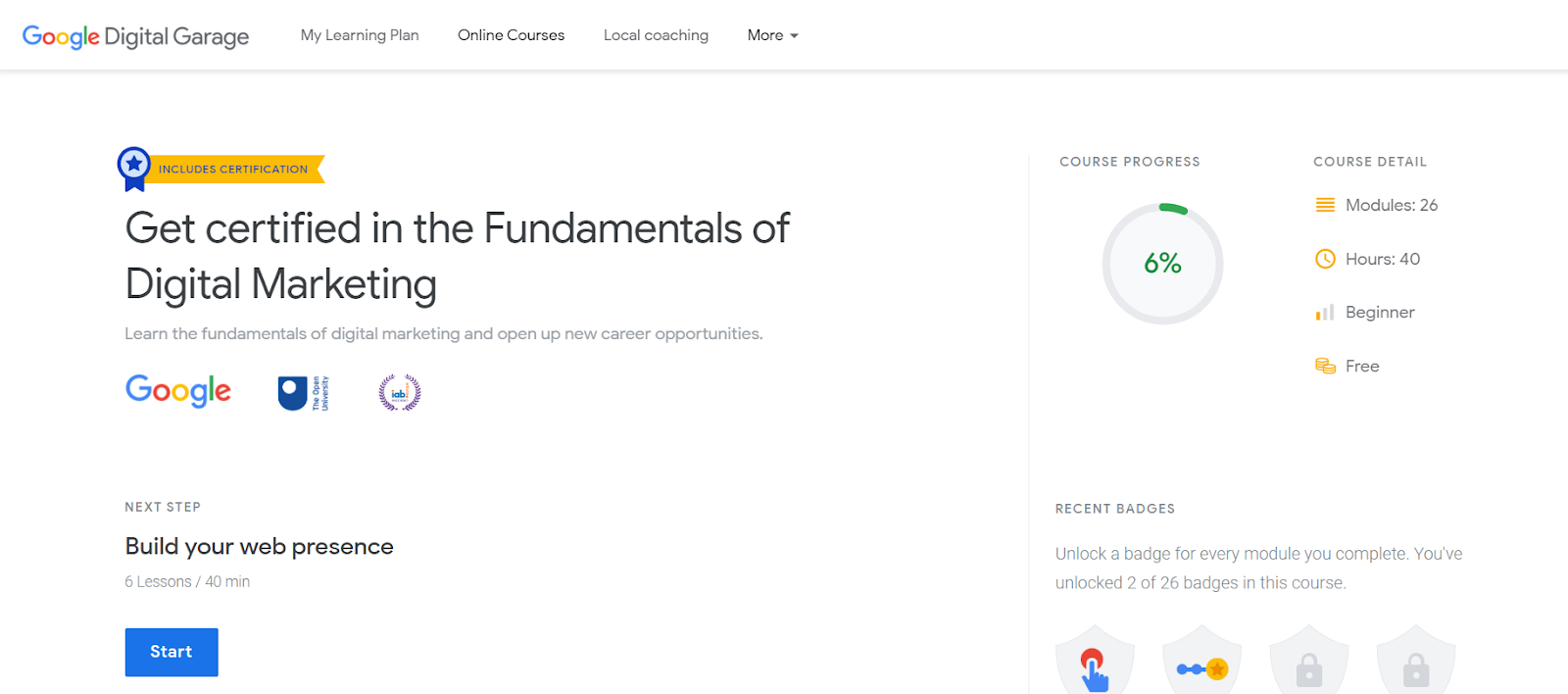Expand the More dropdown menu
The height and width of the screenshot is (694, 1568).
click(773, 35)
